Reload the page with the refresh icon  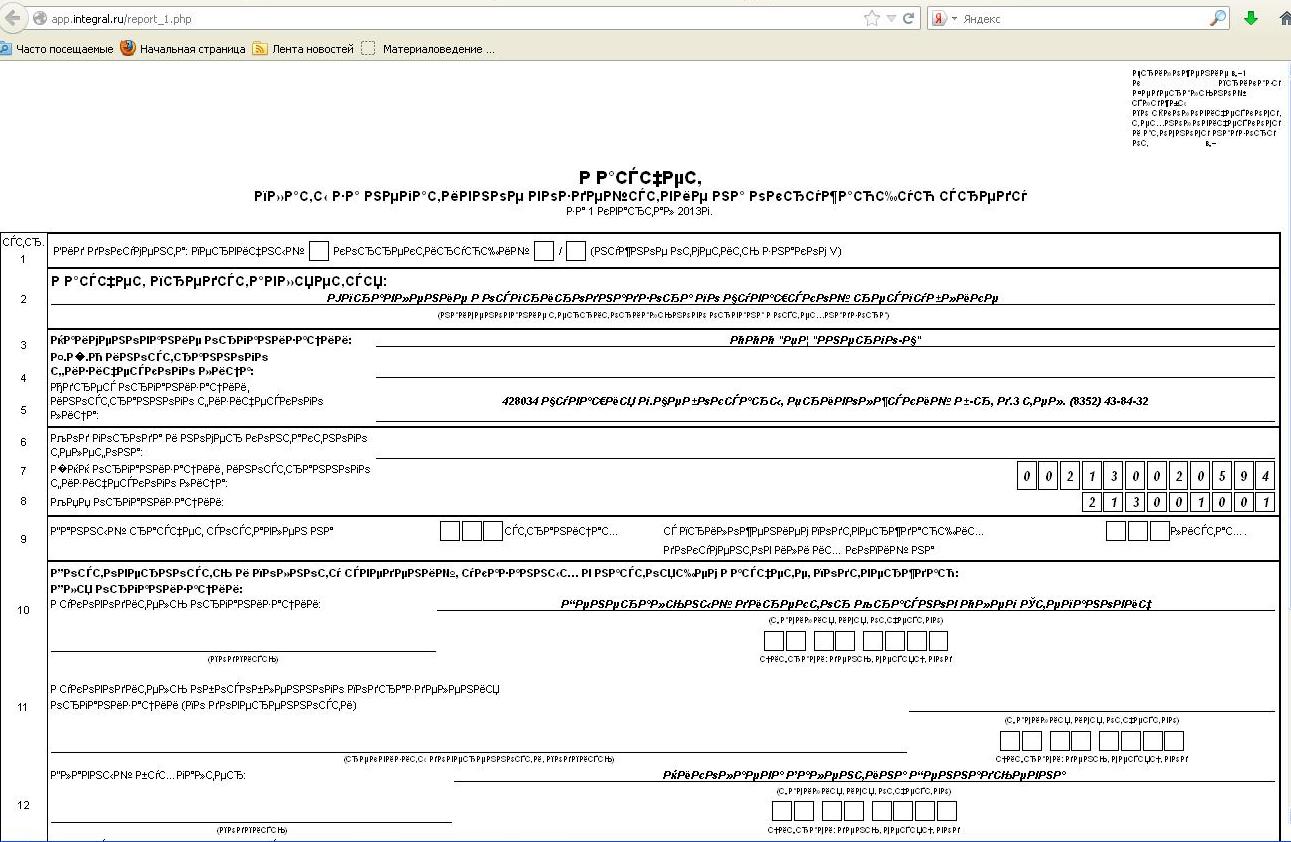909,19
